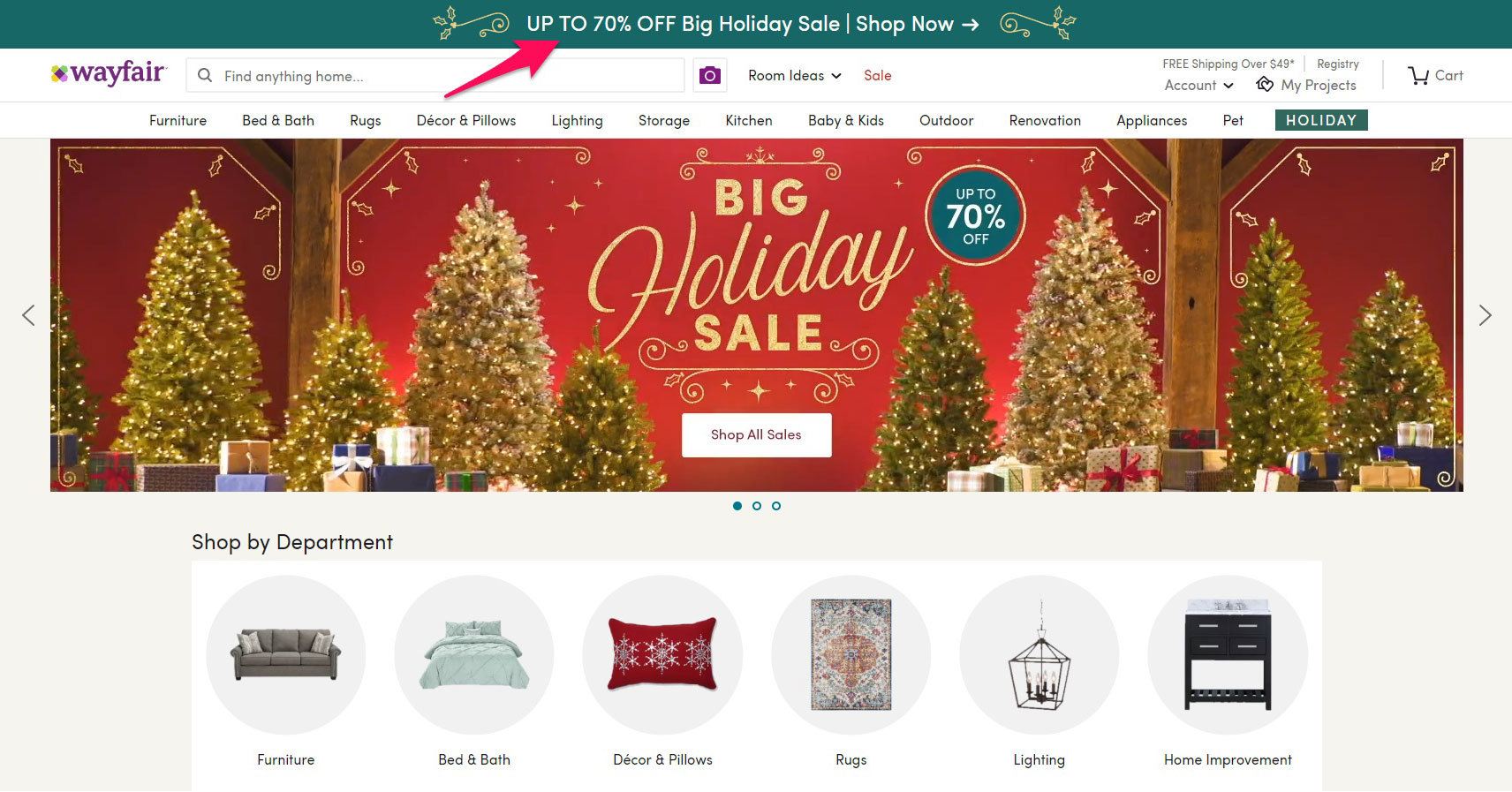Click the magnifying glass search icon
The height and width of the screenshot is (792, 1512).
(205, 76)
